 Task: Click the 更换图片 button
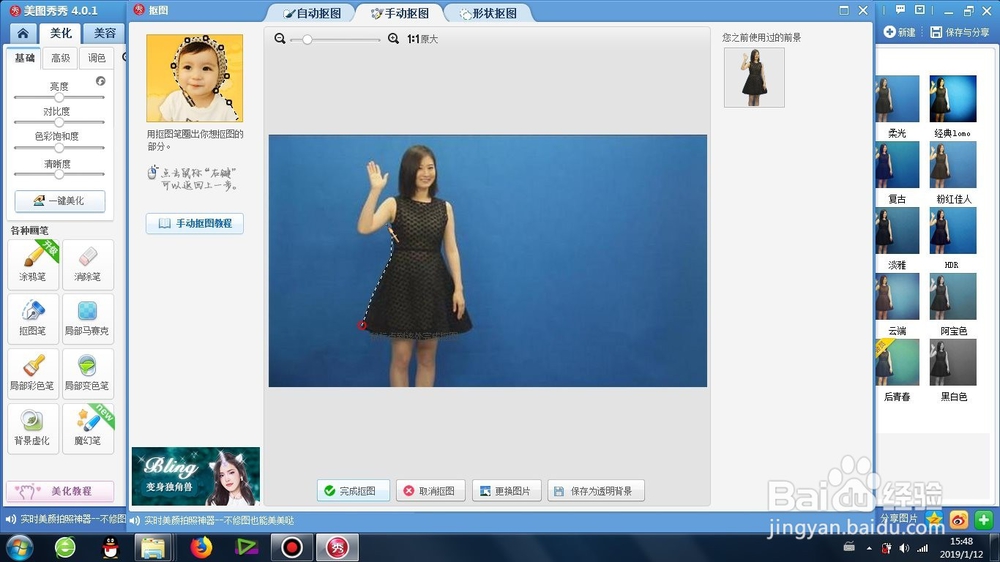(x=506, y=491)
